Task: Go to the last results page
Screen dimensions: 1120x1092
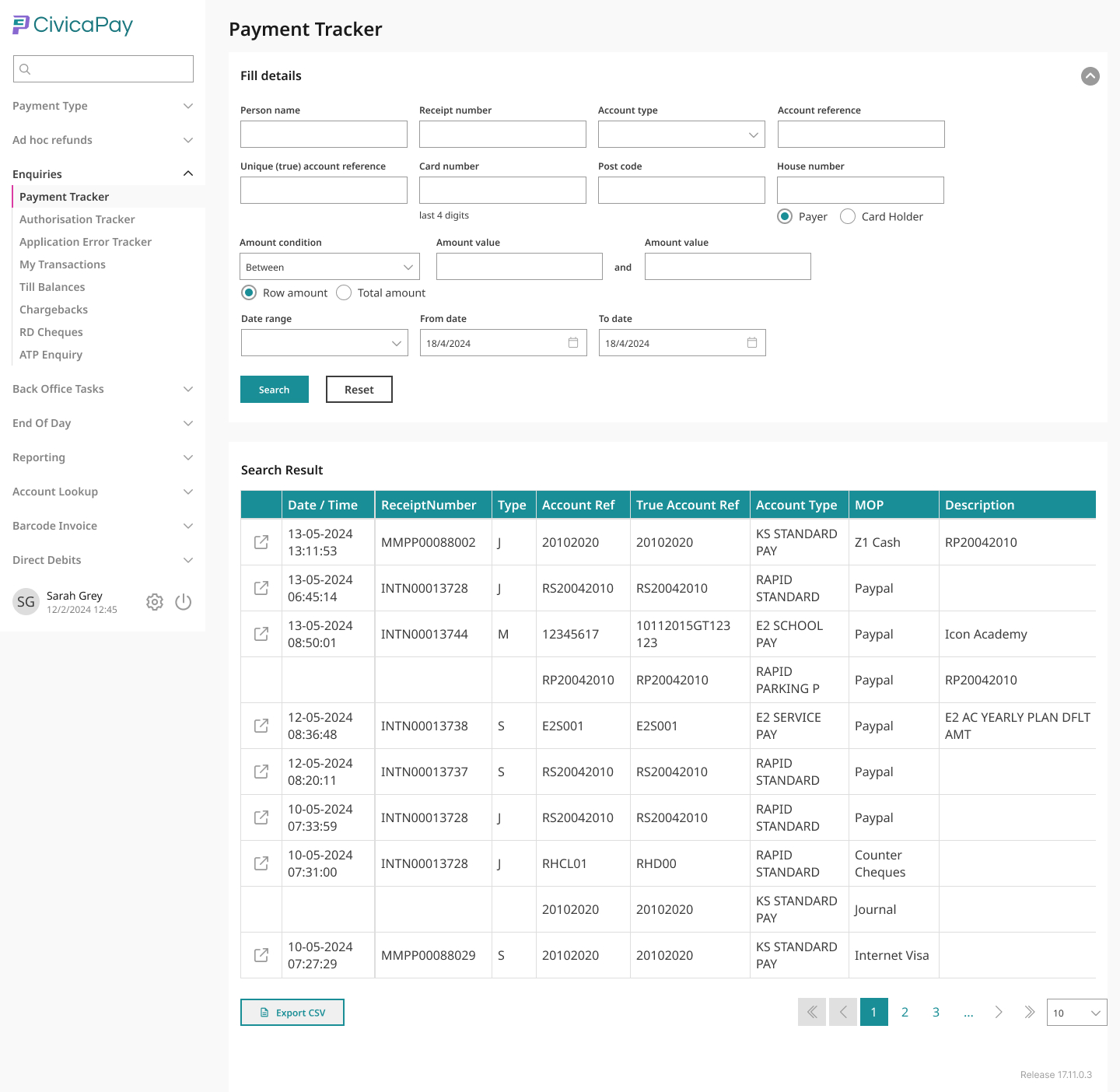Action: point(1029,1012)
